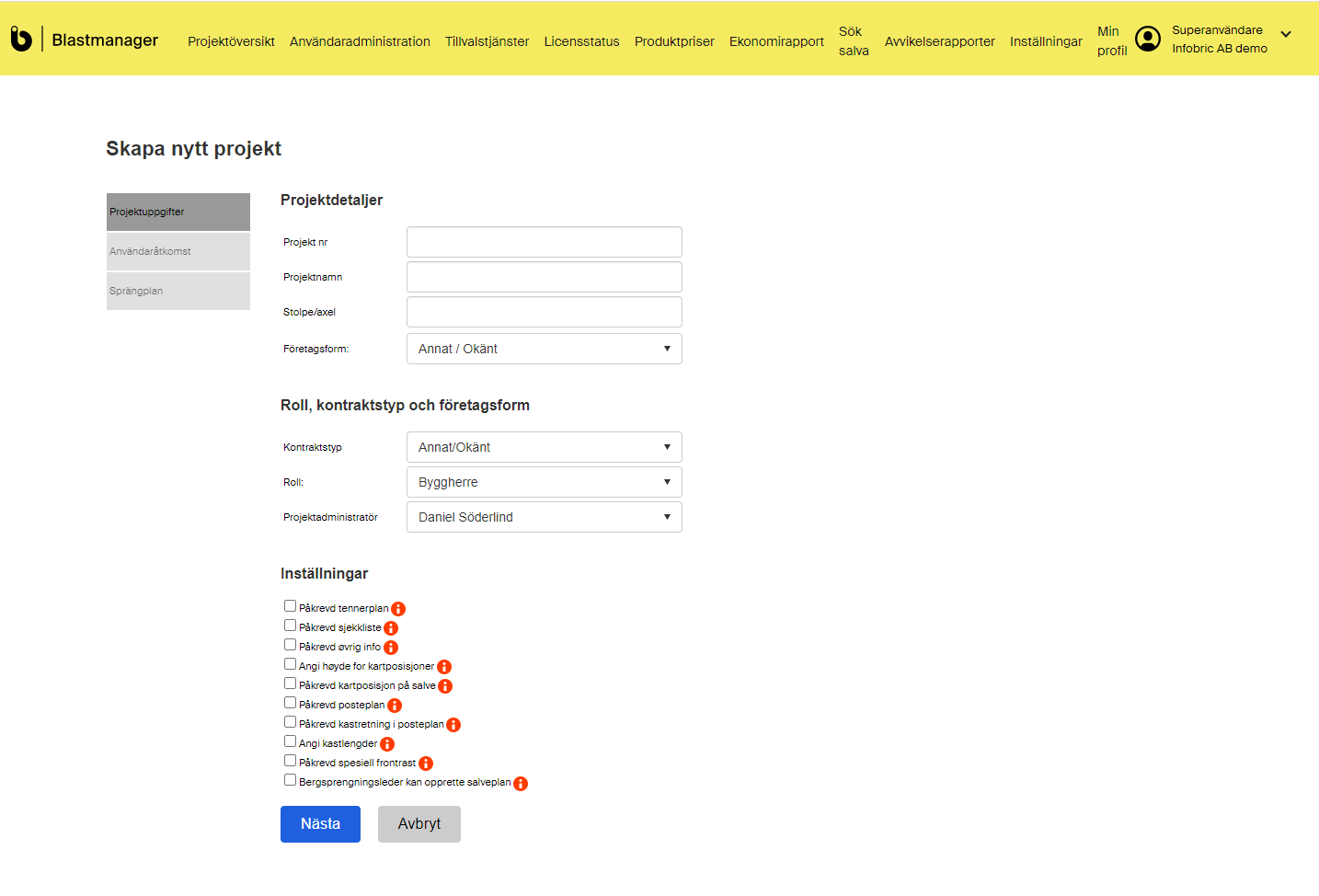The width and height of the screenshot is (1319, 896).
Task: Switch to the Användaråtkomst step
Action: pyautogui.click(x=178, y=251)
